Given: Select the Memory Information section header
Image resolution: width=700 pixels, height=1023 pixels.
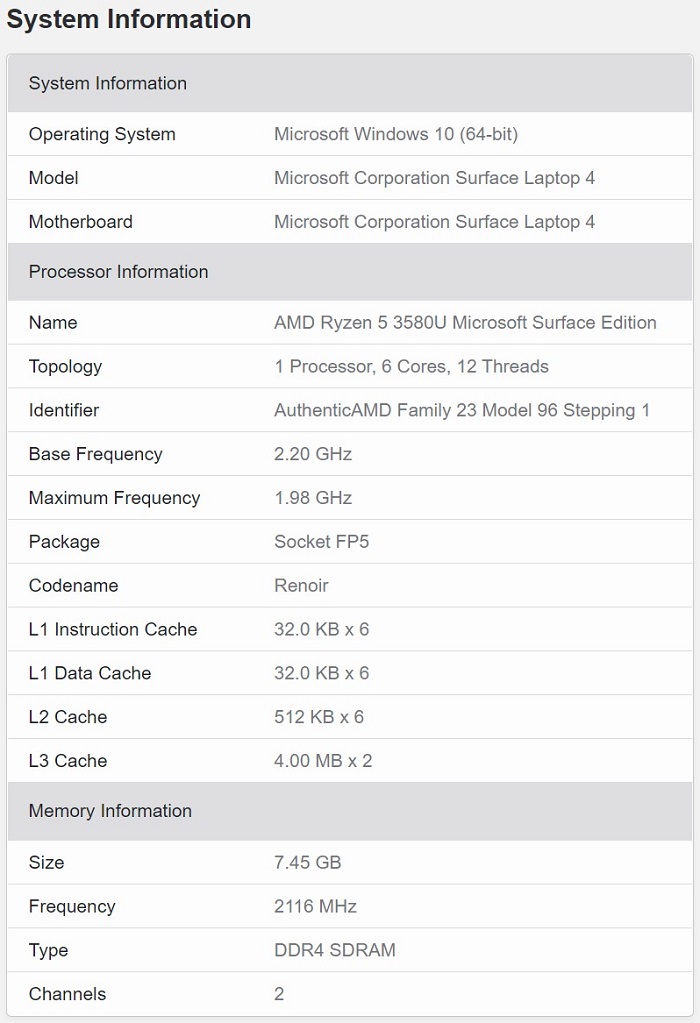Looking at the screenshot, I should 110,811.
